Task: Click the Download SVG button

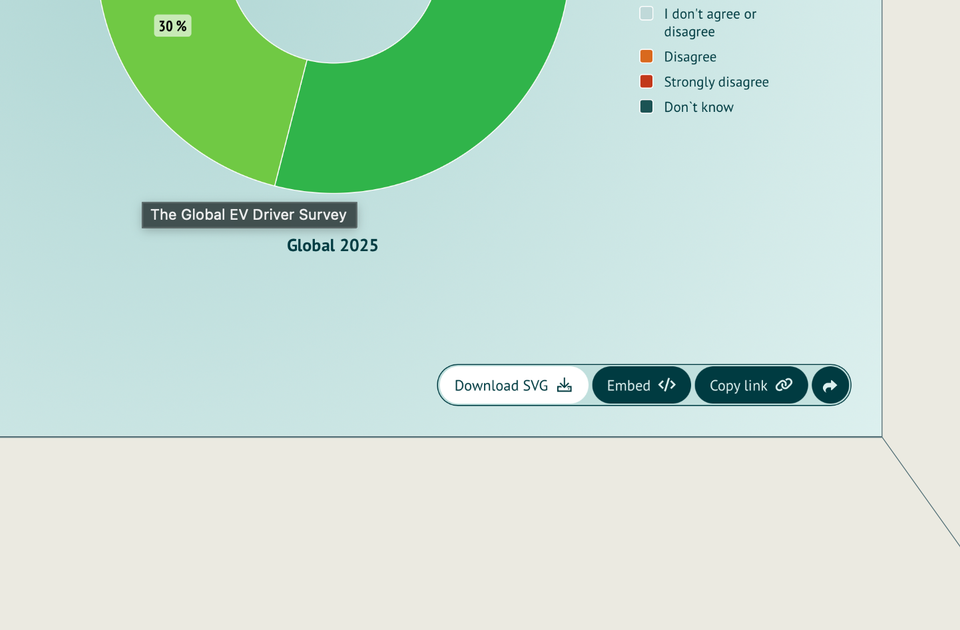Action: coord(514,386)
